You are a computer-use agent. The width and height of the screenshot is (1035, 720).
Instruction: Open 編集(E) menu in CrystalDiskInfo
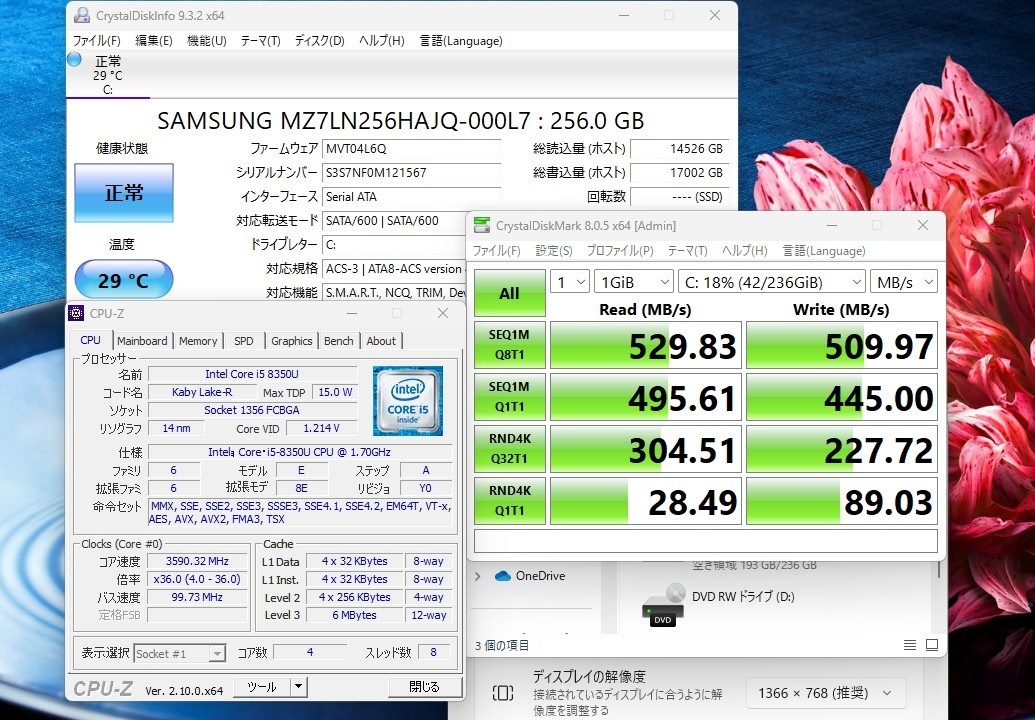coord(154,41)
